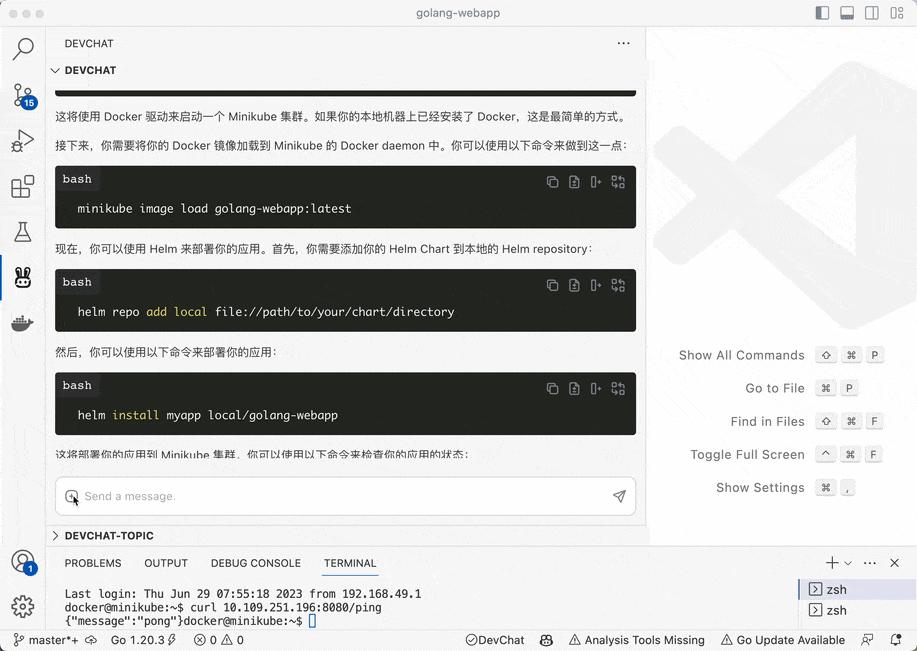Click the notification bell in status bar

896,640
